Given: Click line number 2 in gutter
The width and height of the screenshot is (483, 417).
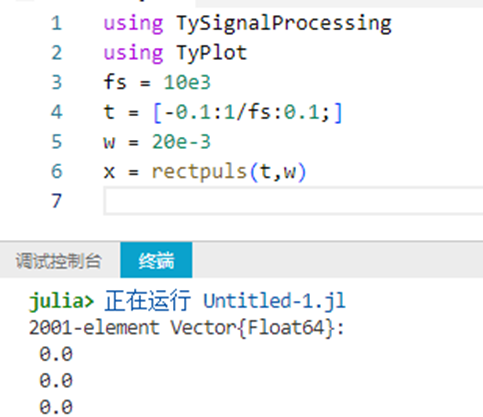Looking at the screenshot, I should click(x=56, y=53).
